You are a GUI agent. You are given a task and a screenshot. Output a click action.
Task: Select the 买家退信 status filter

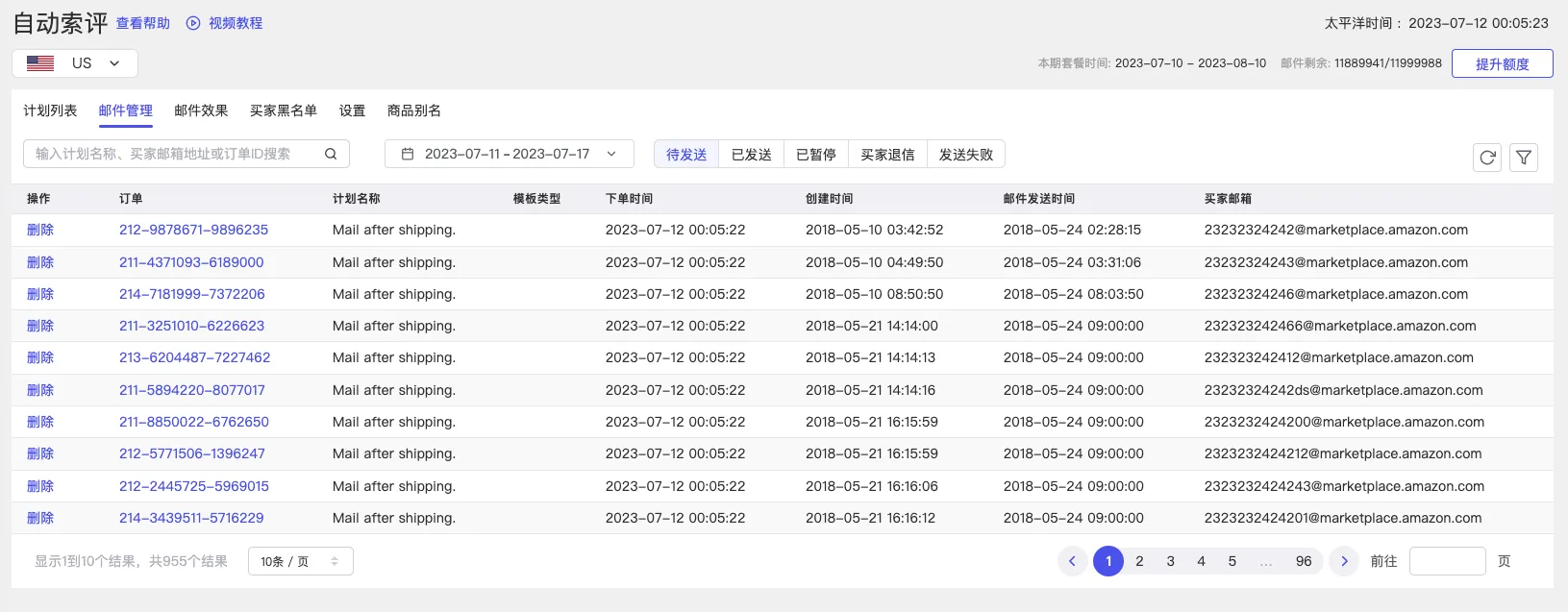pyautogui.click(x=887, y=155)
